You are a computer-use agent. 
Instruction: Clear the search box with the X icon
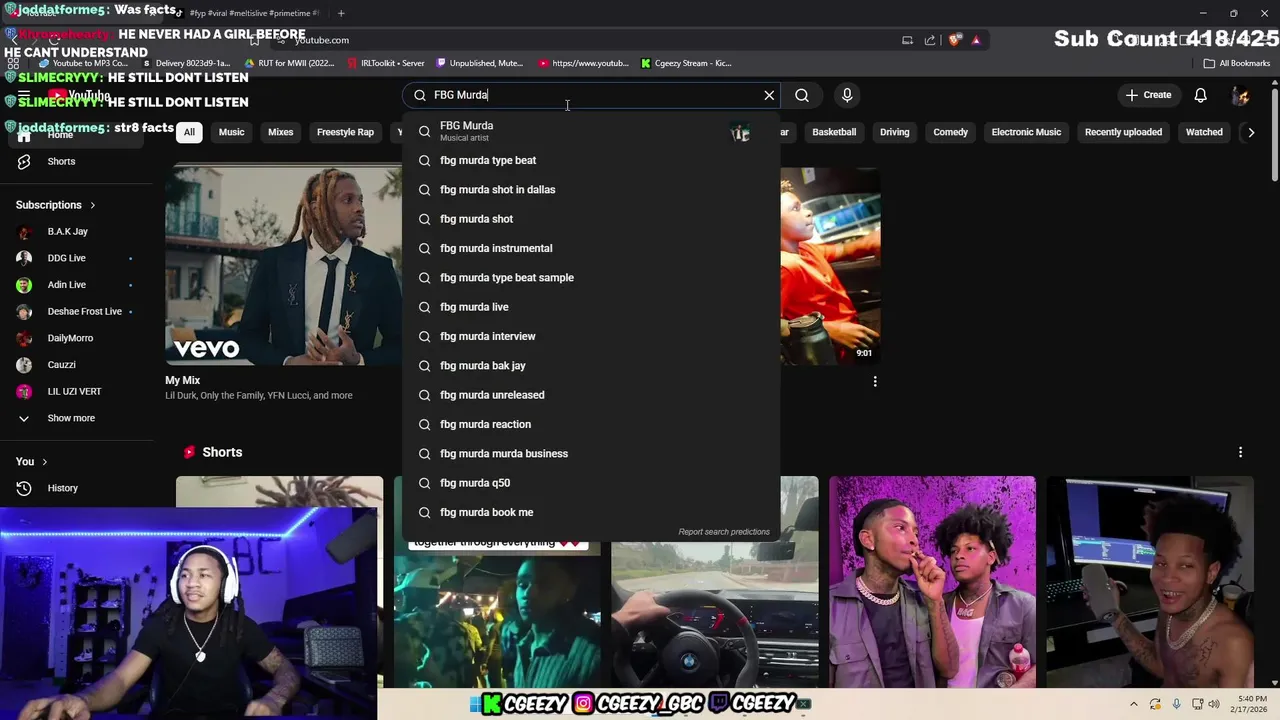point(769,95)
